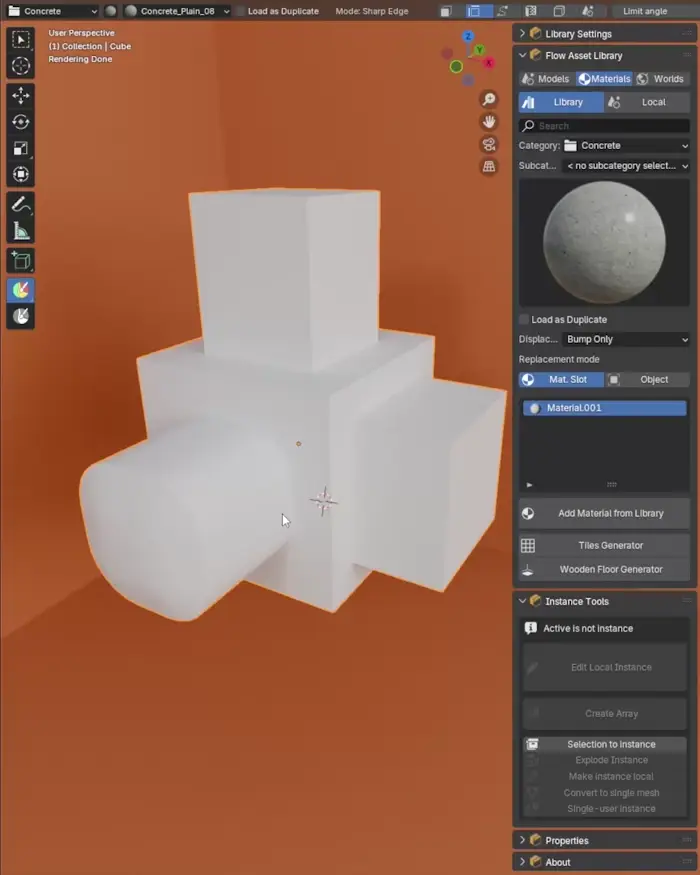
Task: Click Make instance local
Action: tap(605, 776)
